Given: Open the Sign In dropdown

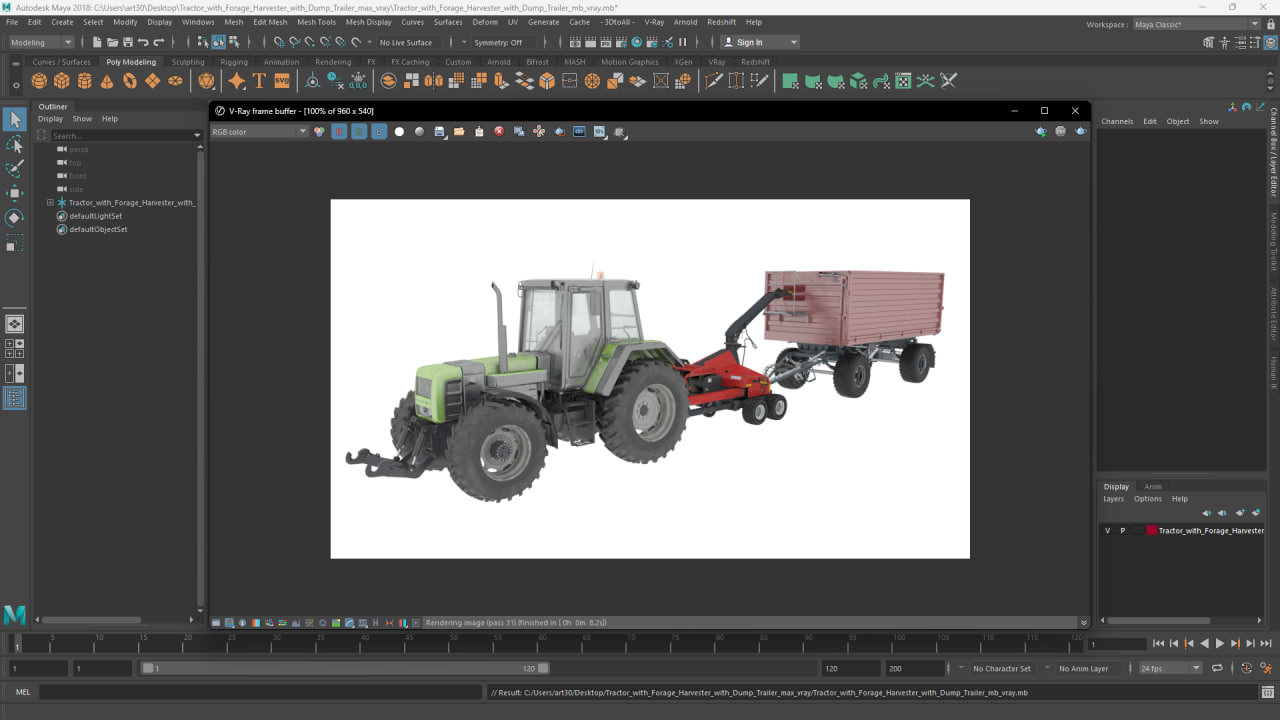Looking at the screenshot, I should [760, 42].
